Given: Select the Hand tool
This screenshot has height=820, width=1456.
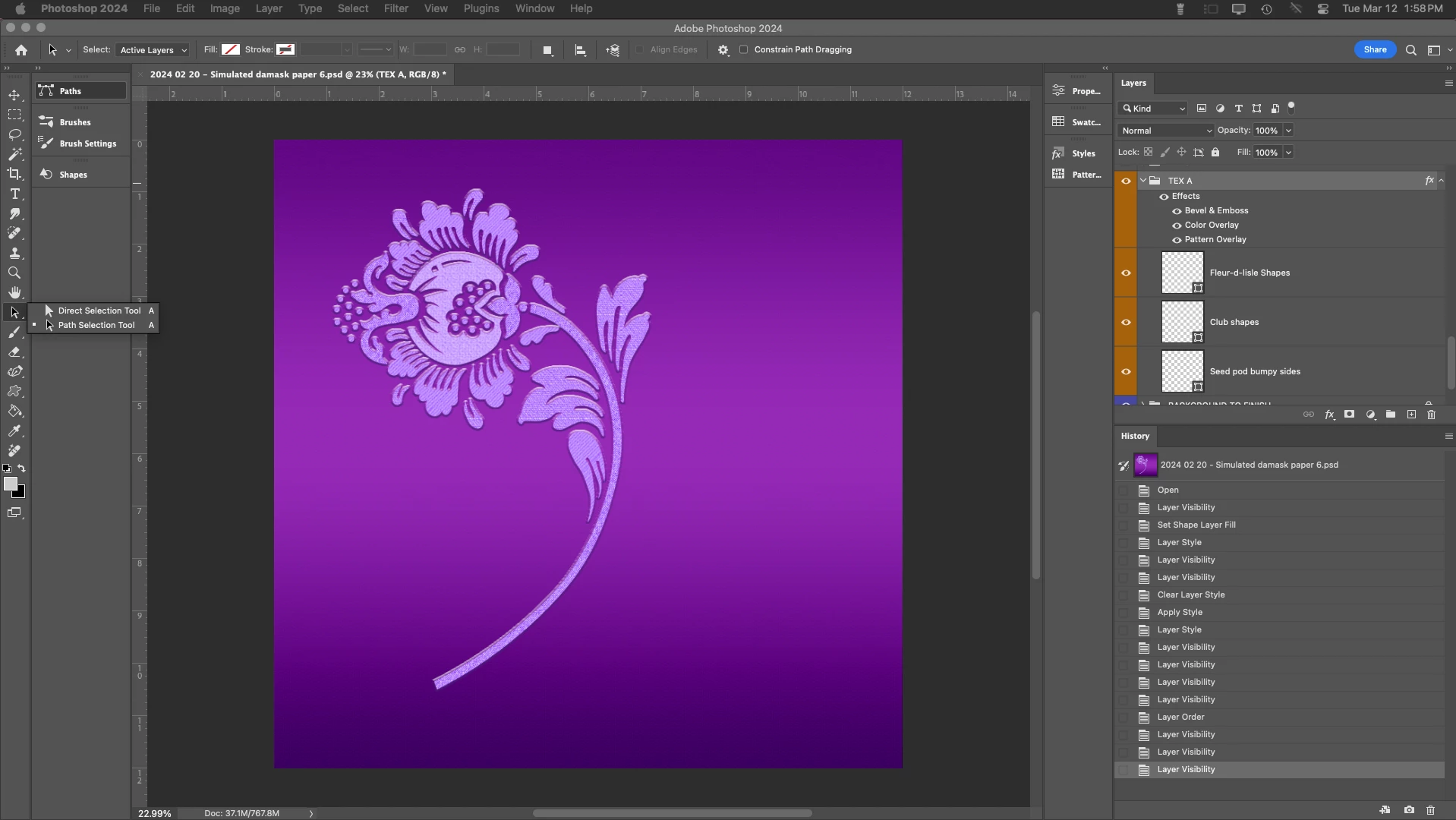Looking at the screenshot, I should pos(14,292).
